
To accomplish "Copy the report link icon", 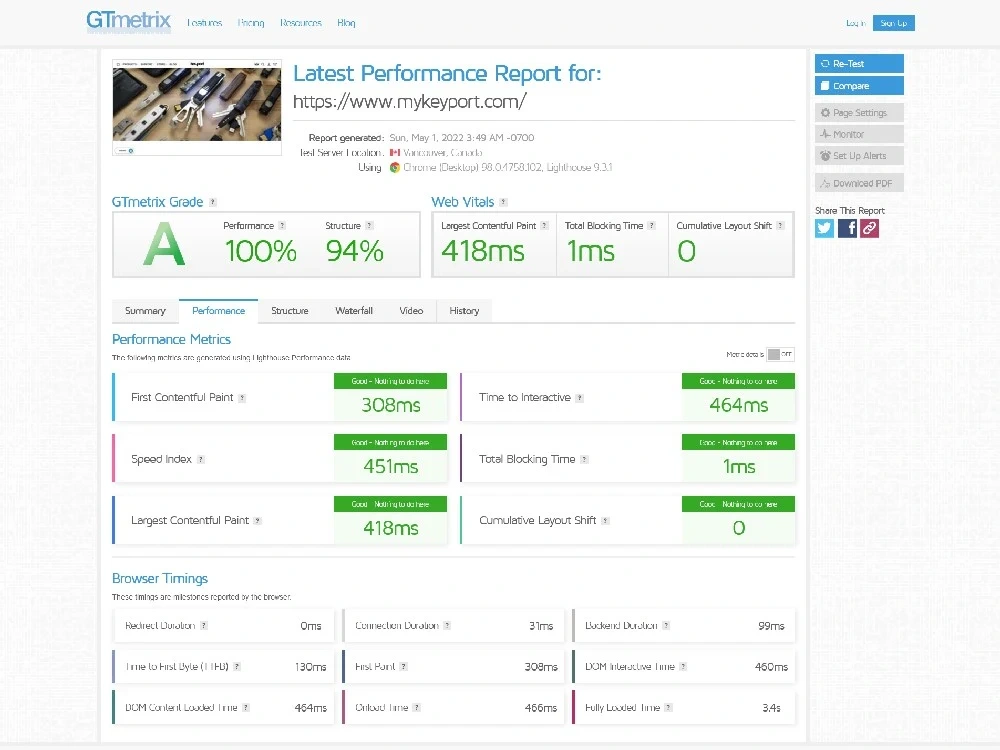I will tap(869, 228).
